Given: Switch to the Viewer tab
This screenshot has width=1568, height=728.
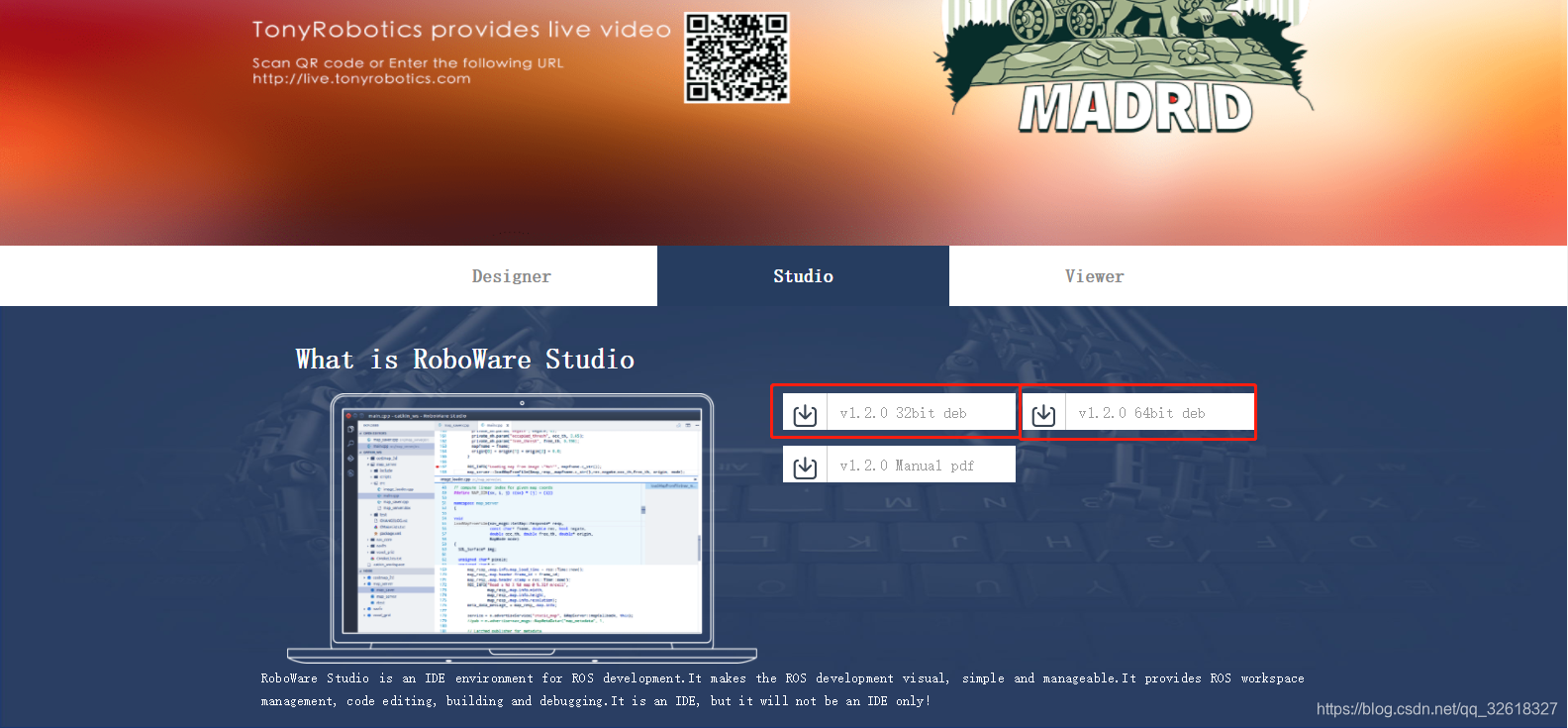Looking at the screenshot, I should [1095, 276].
